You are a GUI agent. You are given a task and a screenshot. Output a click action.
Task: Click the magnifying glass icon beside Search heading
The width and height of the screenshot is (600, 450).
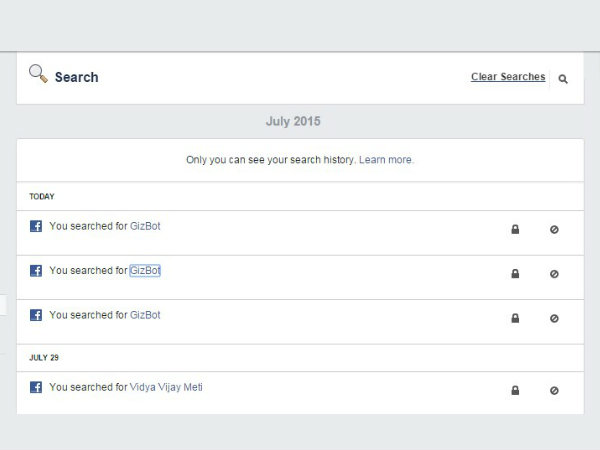[x=38, y=73]
